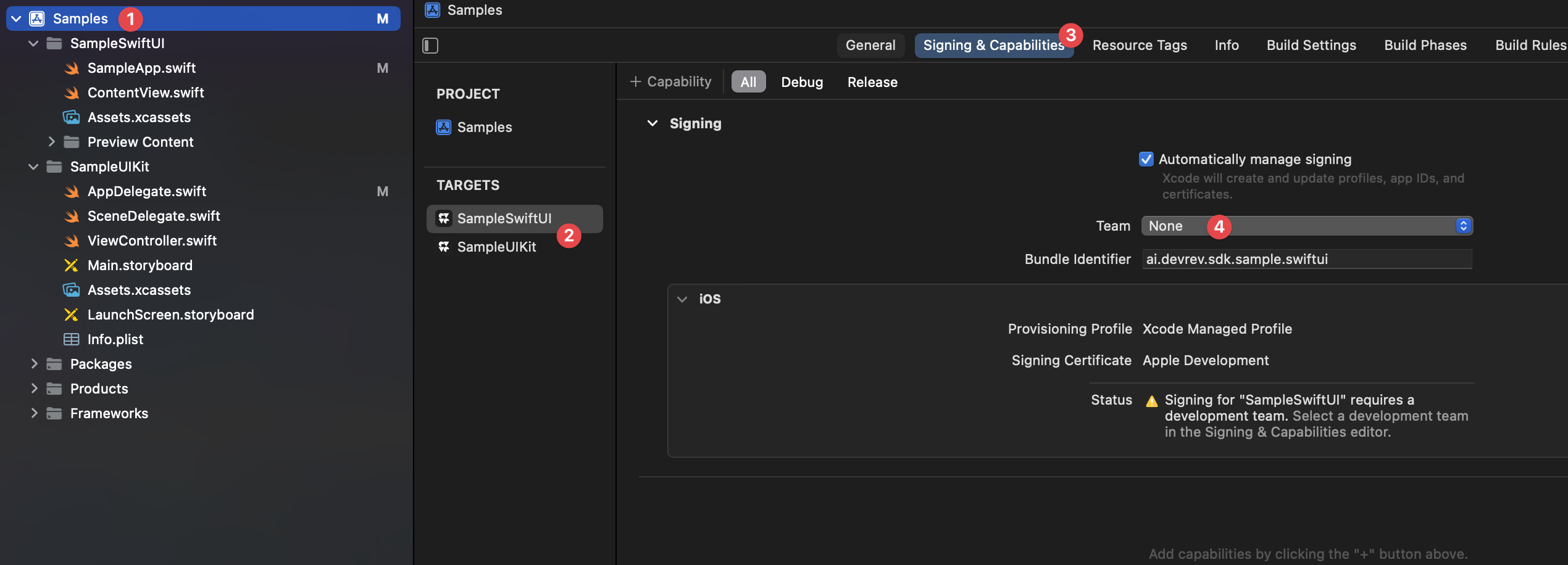The width and height of the screenshot is (1568, 565).
Task: Collapse the iOS signing details section
Action: [x=682, y=299]
